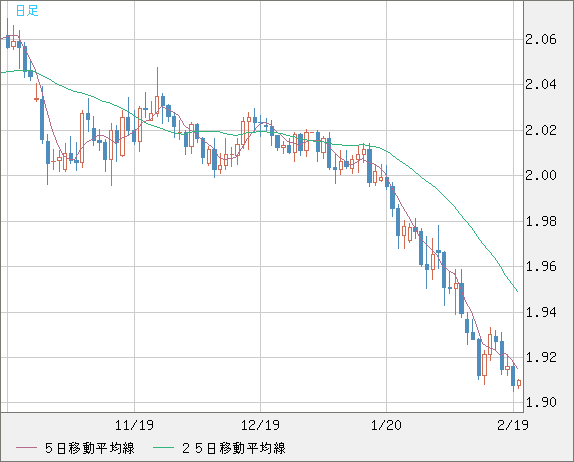
Task: Select the 2.04 price axis label
Action: pos(541,85)
